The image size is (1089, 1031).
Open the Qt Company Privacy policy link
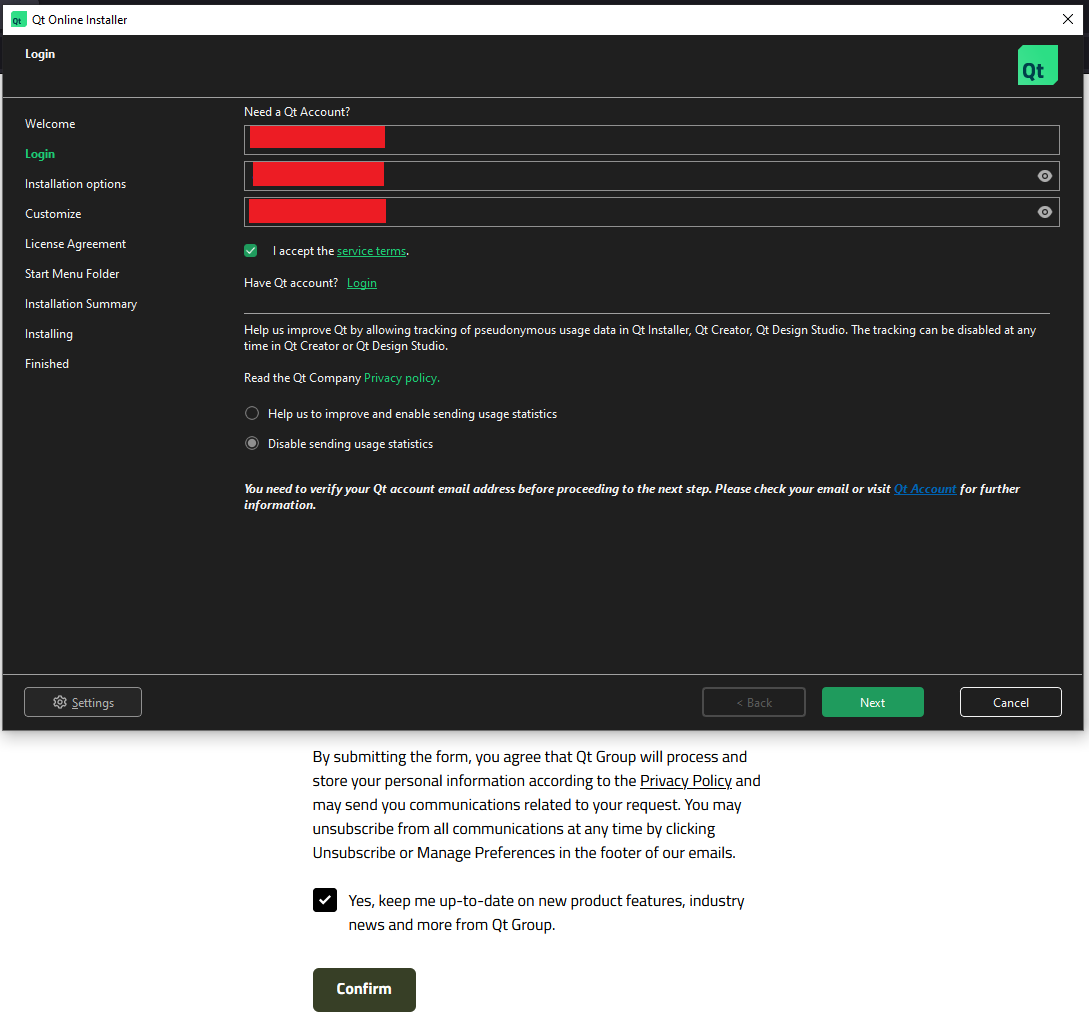point(401,378)
